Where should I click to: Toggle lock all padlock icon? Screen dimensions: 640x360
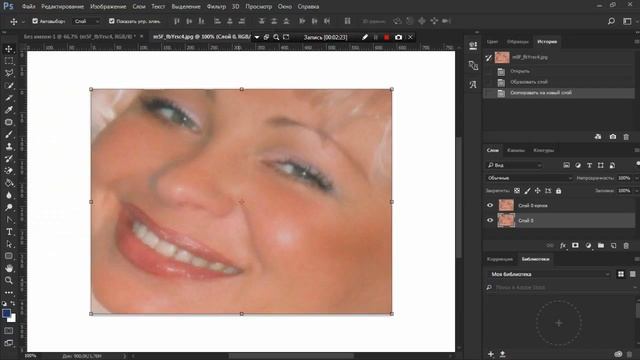tap(558, 191)
